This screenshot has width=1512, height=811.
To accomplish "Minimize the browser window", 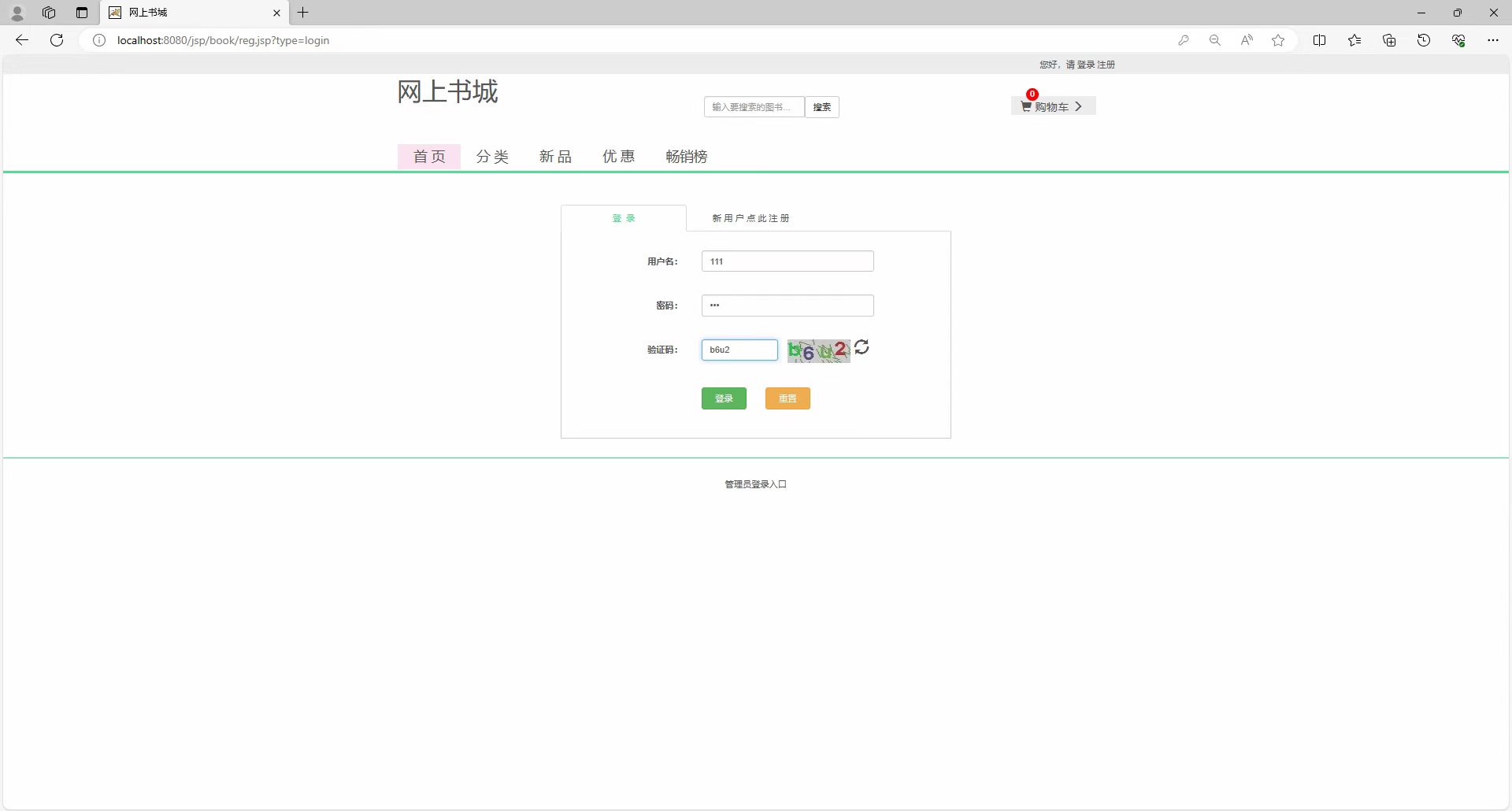I will [1421, 13].
